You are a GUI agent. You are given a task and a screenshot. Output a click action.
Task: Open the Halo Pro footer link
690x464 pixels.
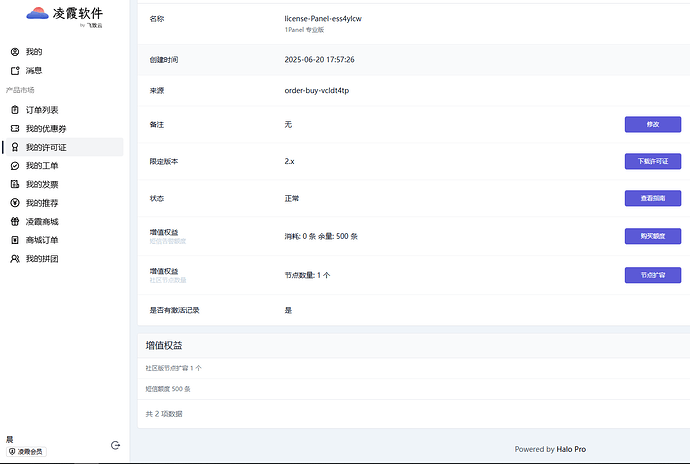click(x=579, y=450)
